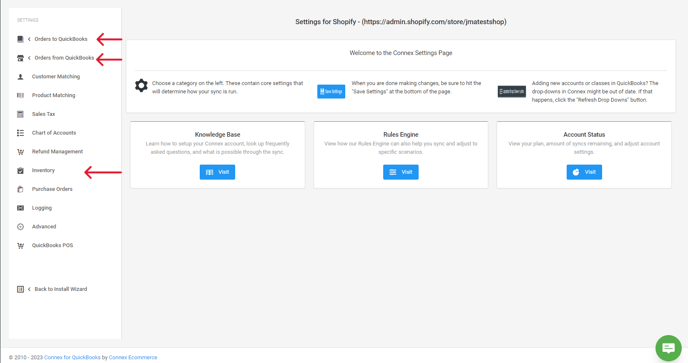Open Sales Tax settings
The width and height of the screenshot is (688, 363).
(43, 114)
